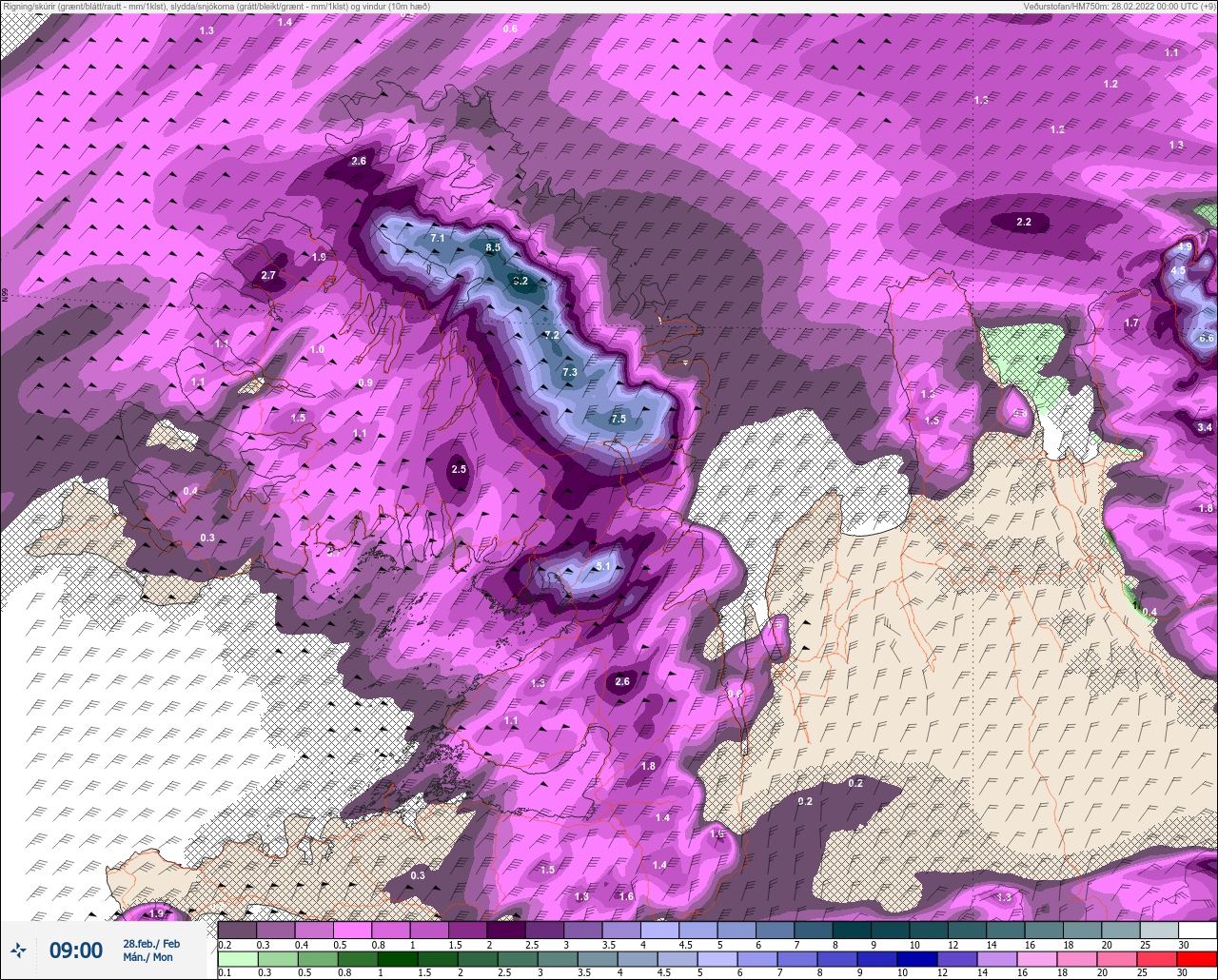Image resolution: width=1218 pixels, height=980 pixels.
Task: Click the pale green swatch above 0.1 in rain legend
Action: pyautogui.click(x=238, y=958)
